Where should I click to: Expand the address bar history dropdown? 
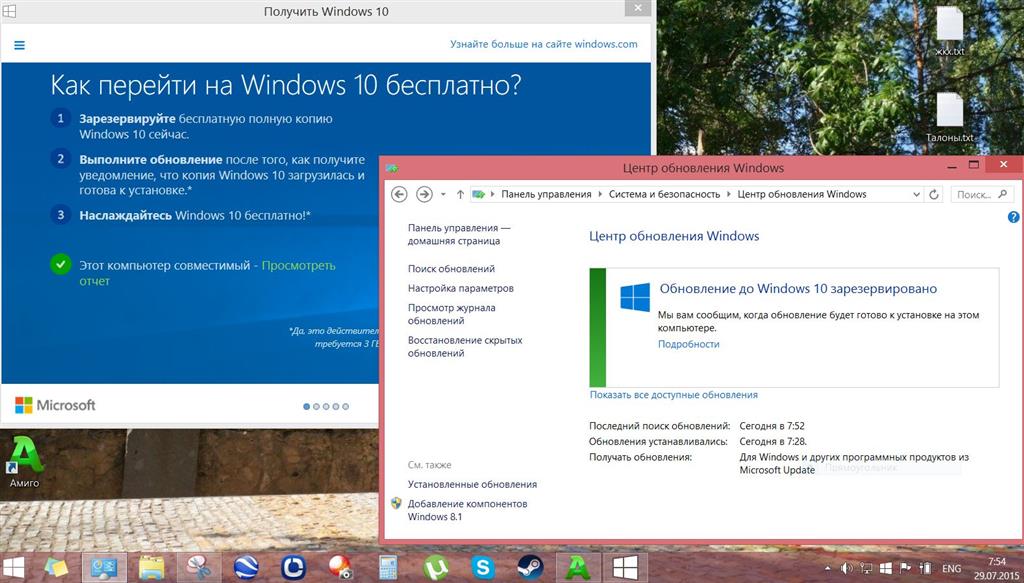(916, 195)
